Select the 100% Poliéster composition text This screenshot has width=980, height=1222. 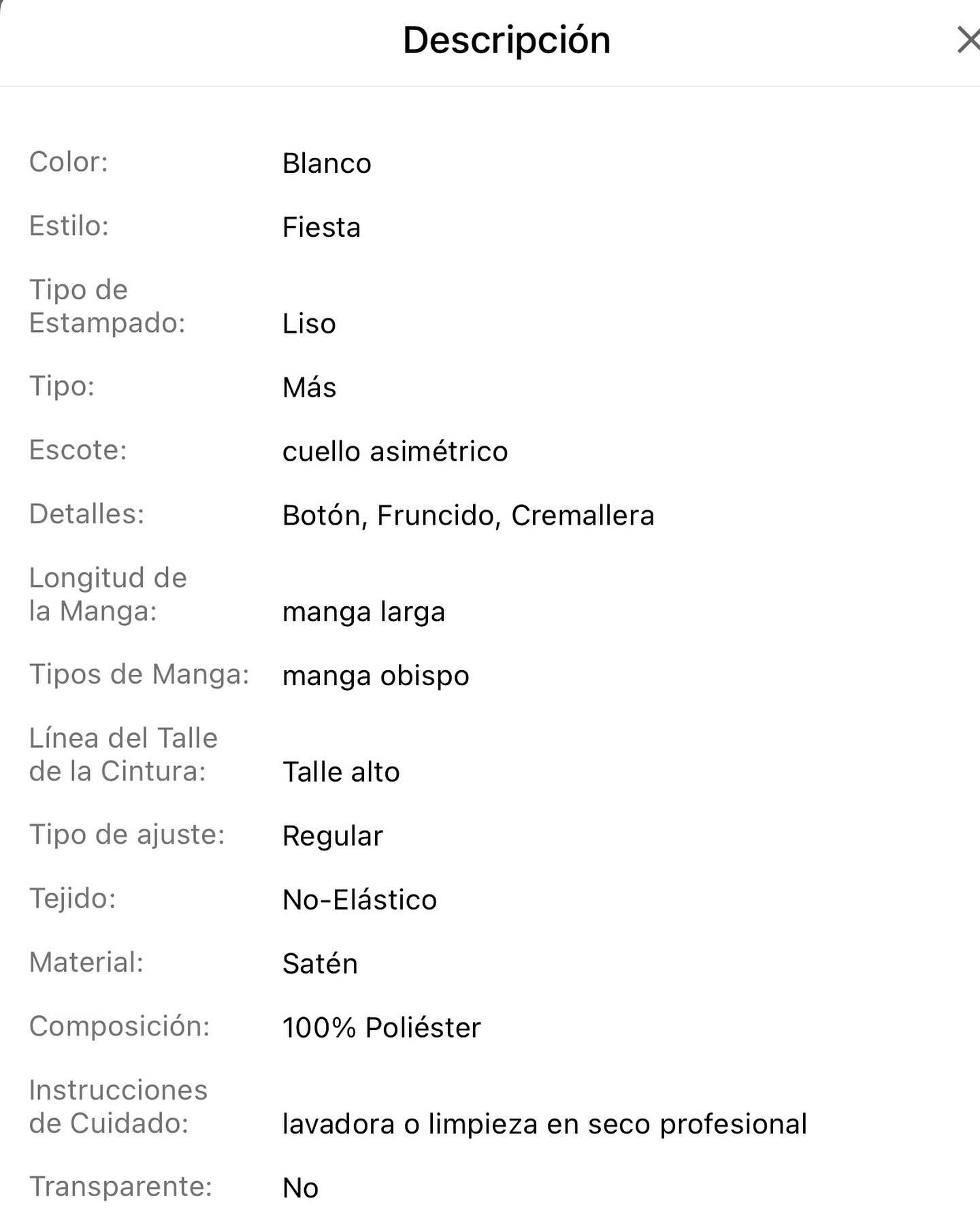point(381,1028)
